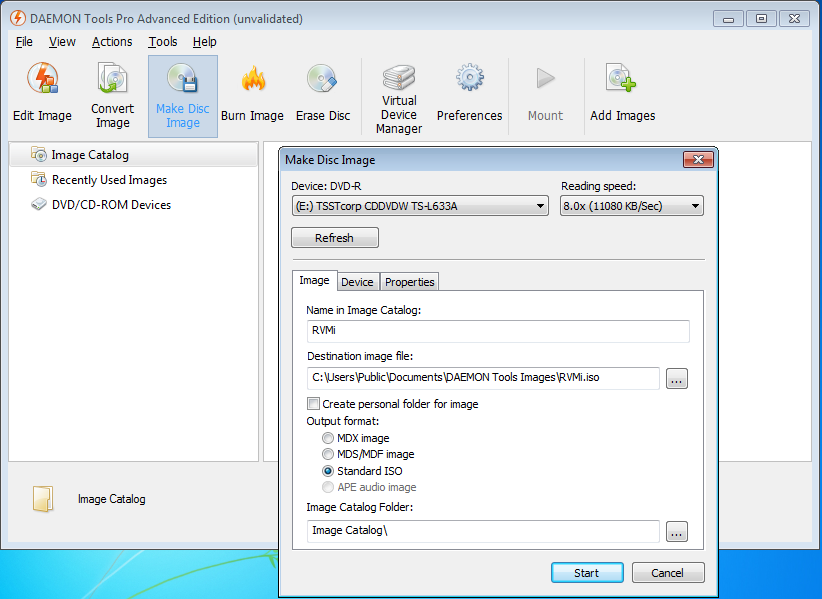Screen dimensions: 822x599
Task: Open the Help menu
Action: [x=204, y=42]
